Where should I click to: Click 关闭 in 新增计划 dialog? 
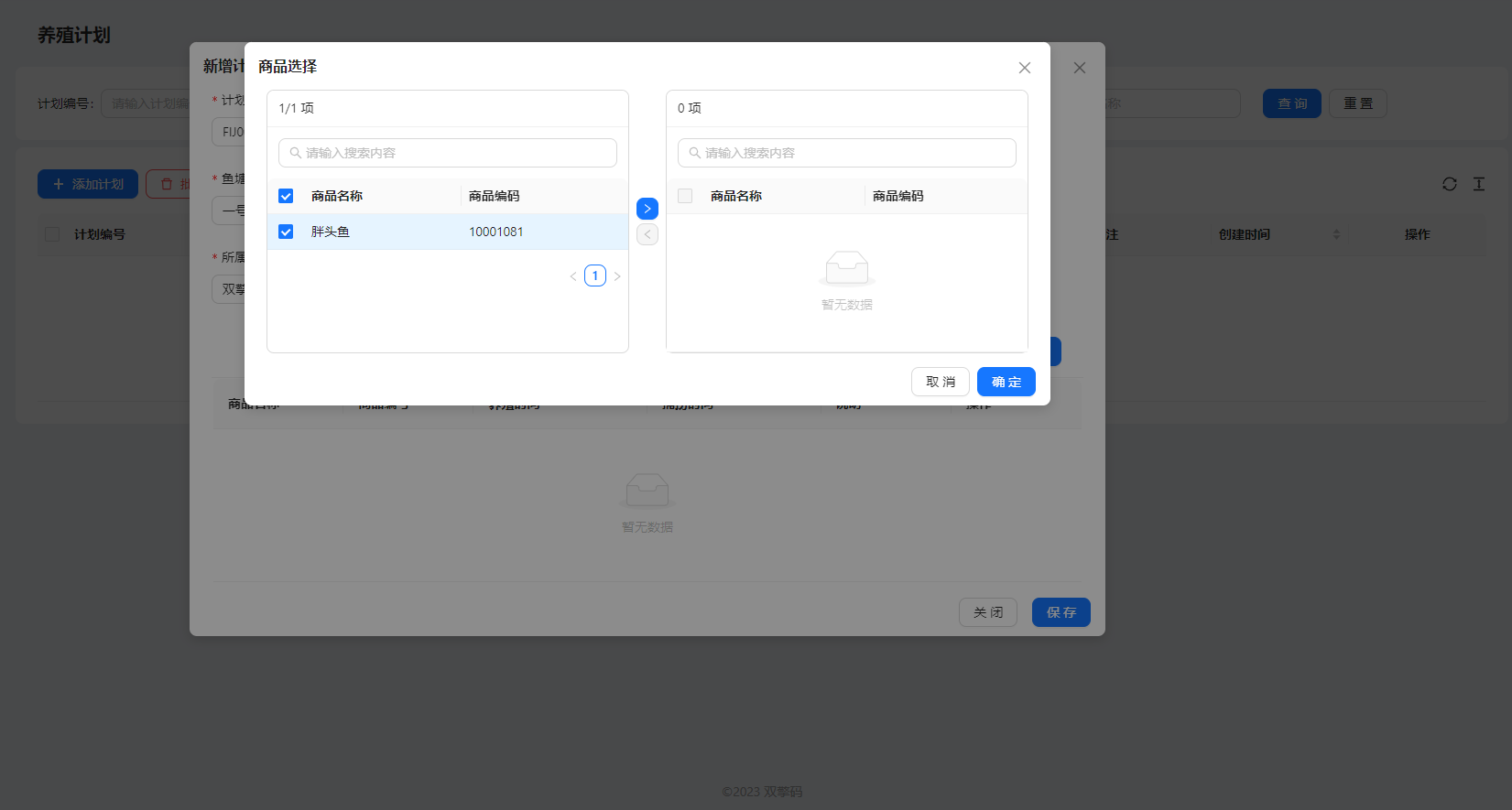coord(988,612)
